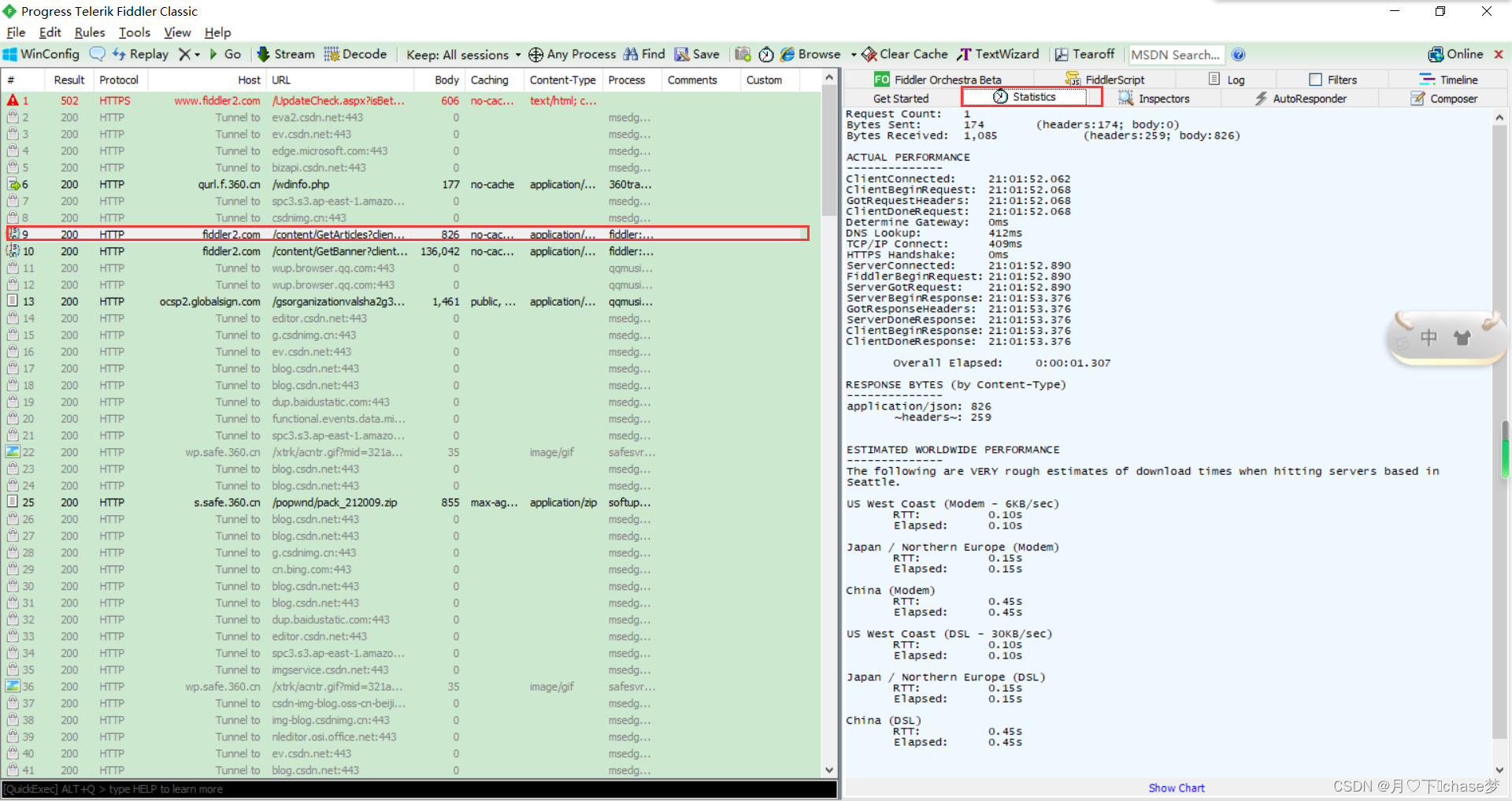Open Find sessions binoculars
Screen dimensions: 1512x801
click(x=644, y=54)
